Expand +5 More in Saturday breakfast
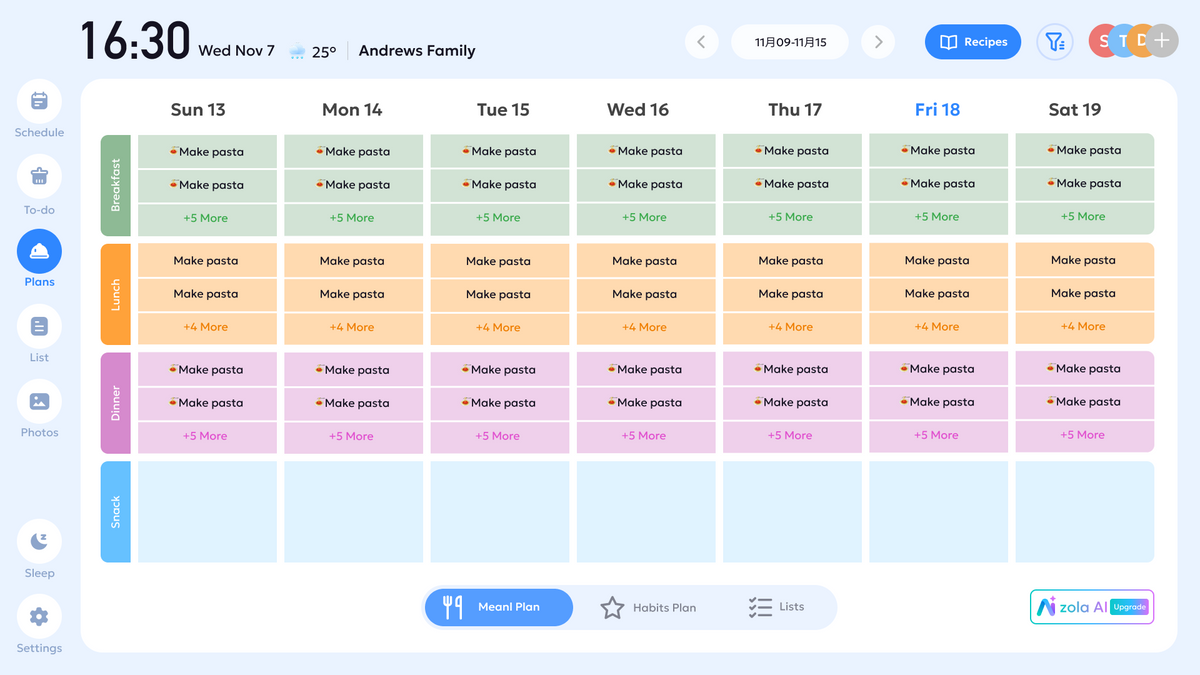Viewport: 1200px width, 675px height. [x=1084, y=216]
